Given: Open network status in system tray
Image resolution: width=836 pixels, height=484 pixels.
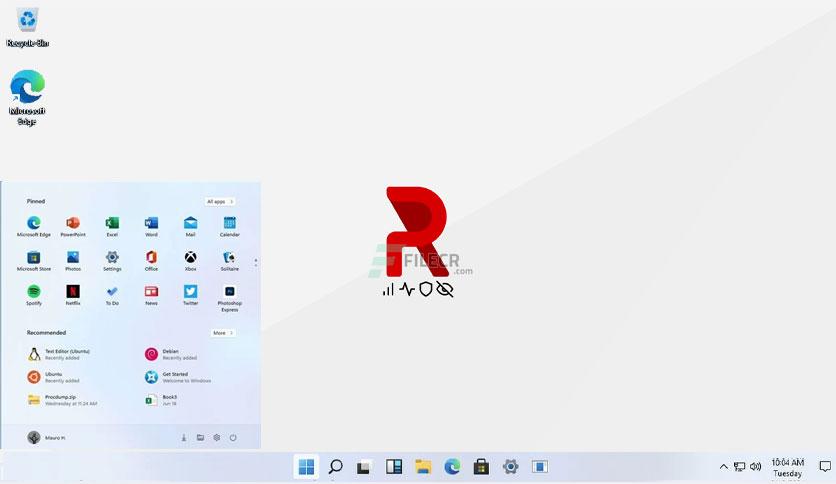Looking at the screenshot, I should (x=739, y=467).
